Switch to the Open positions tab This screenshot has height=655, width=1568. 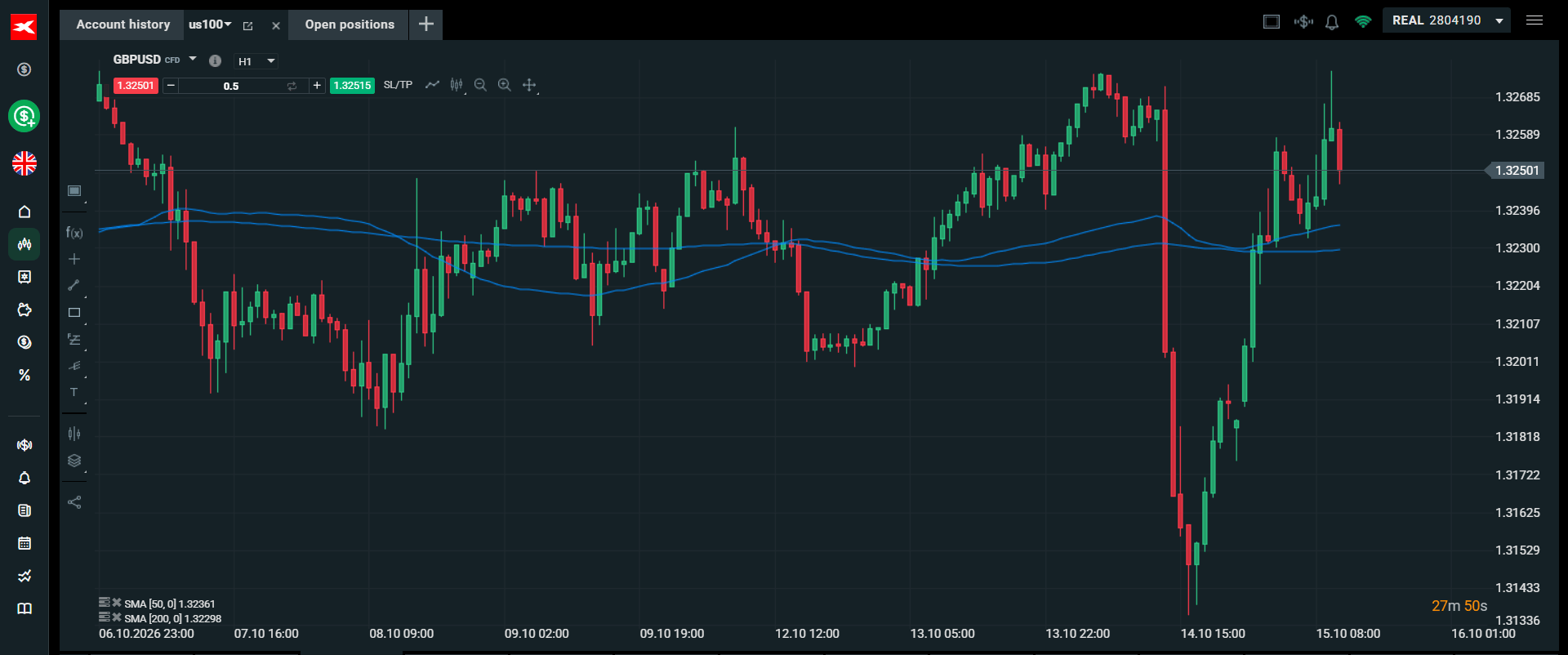[350, 25]
